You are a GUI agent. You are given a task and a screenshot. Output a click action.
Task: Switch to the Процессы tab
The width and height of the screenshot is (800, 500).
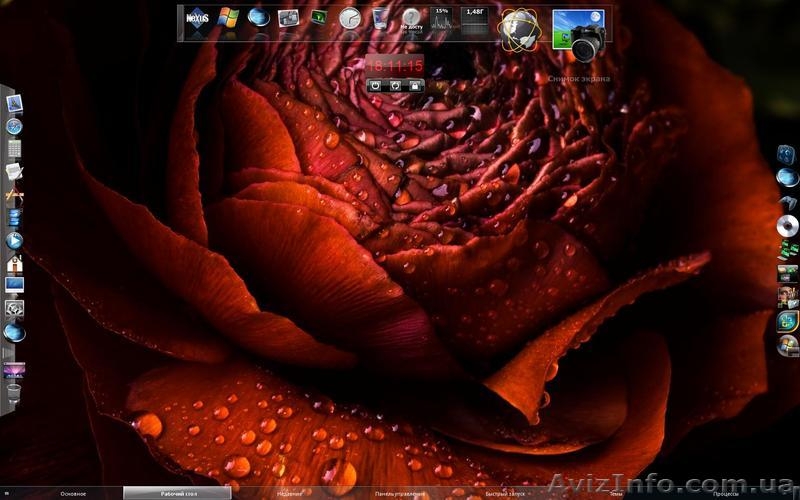pos(727,493)
